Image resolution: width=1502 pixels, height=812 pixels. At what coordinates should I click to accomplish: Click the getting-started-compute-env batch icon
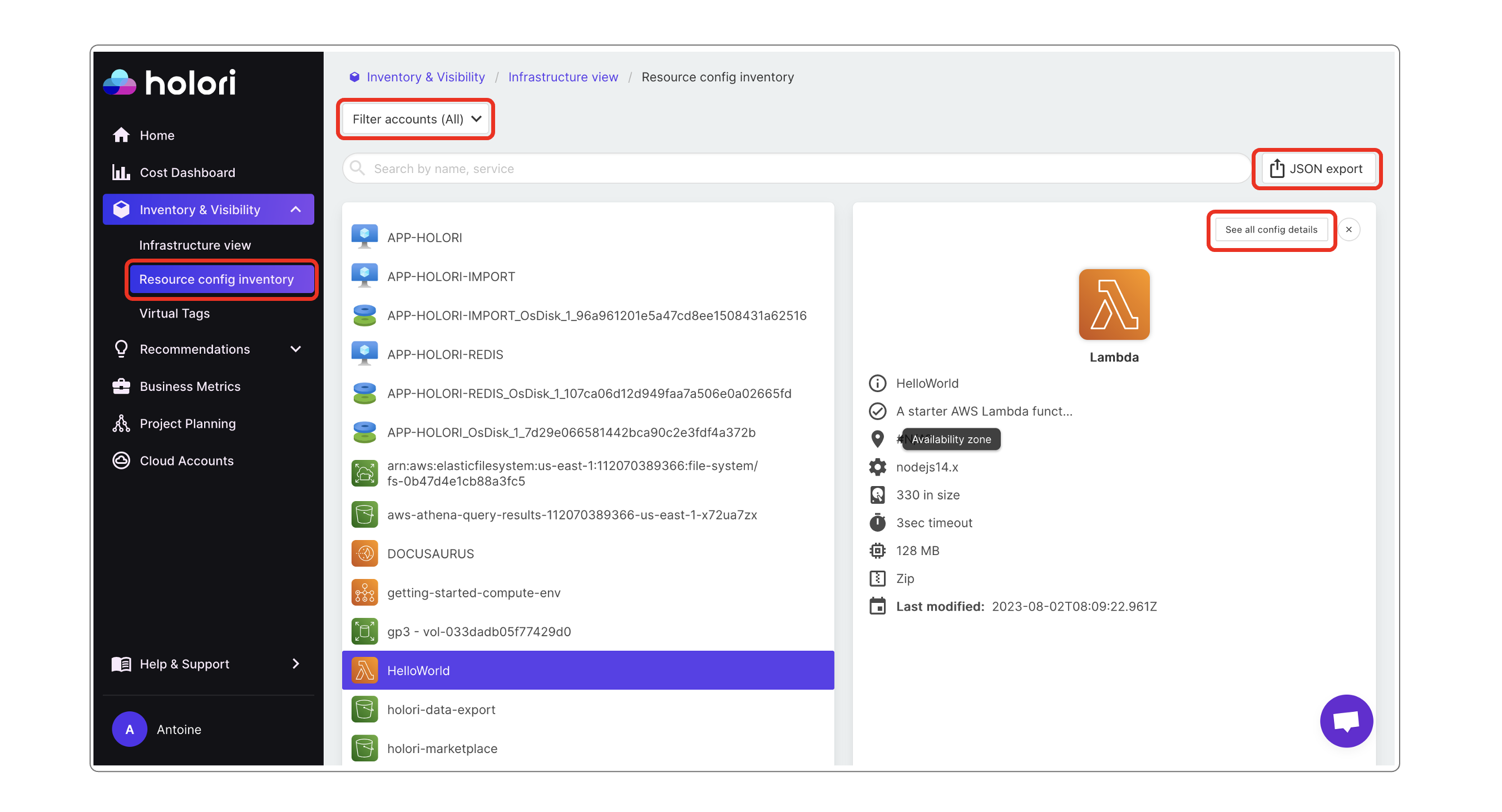pyautogui.click(x=364, y=593)
